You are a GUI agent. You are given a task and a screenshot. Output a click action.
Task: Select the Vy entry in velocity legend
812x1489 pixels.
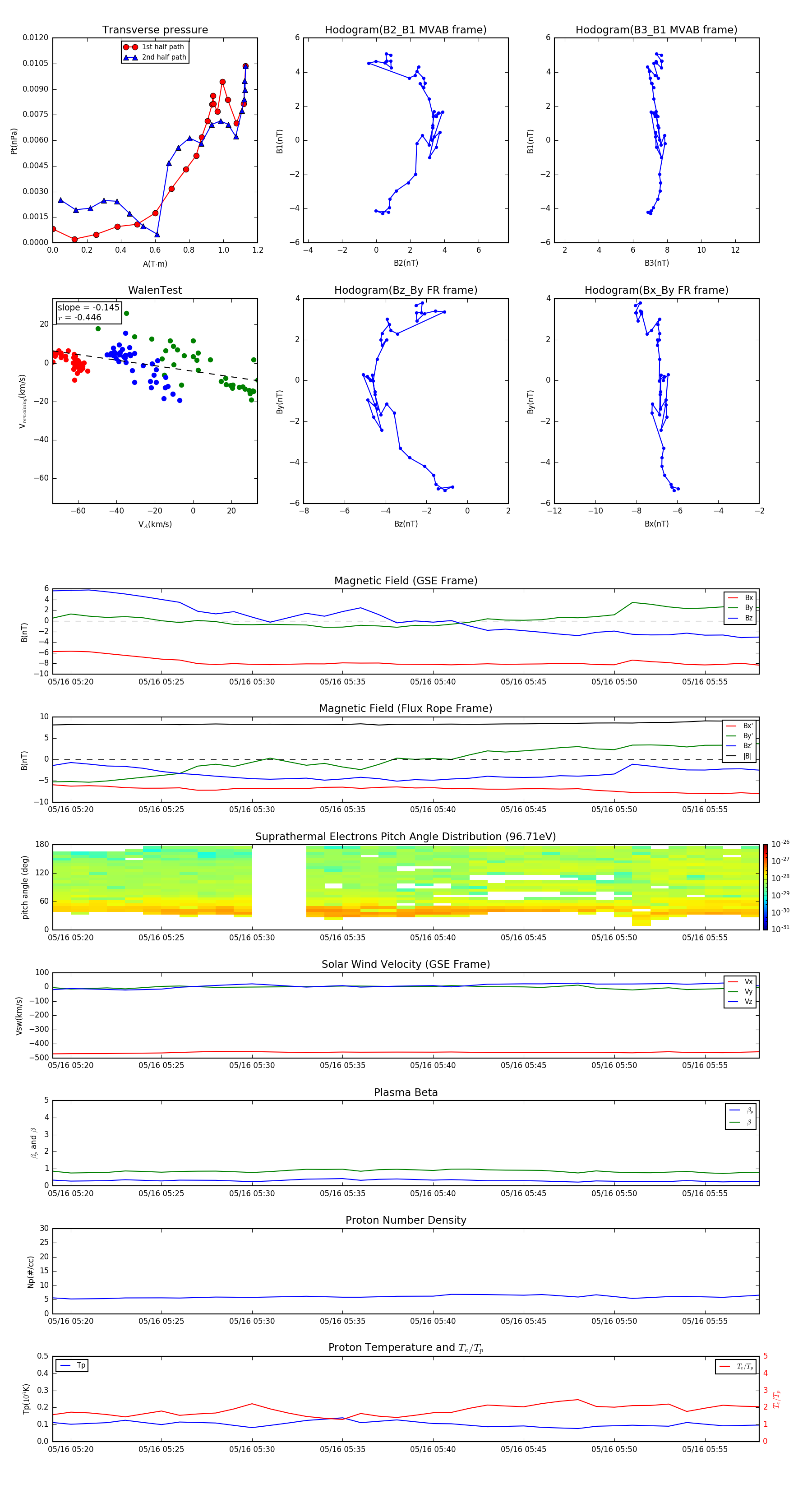(x=740, y=992)
